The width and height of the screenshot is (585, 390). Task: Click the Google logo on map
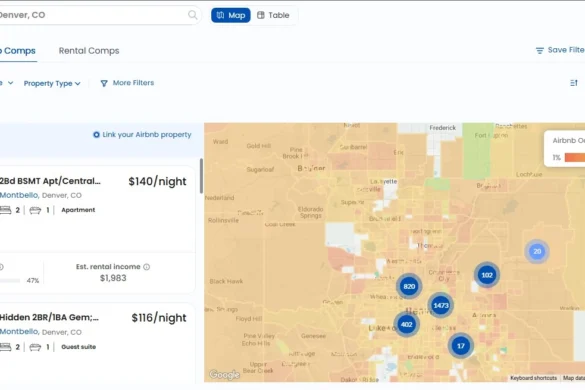click(225, 374)
